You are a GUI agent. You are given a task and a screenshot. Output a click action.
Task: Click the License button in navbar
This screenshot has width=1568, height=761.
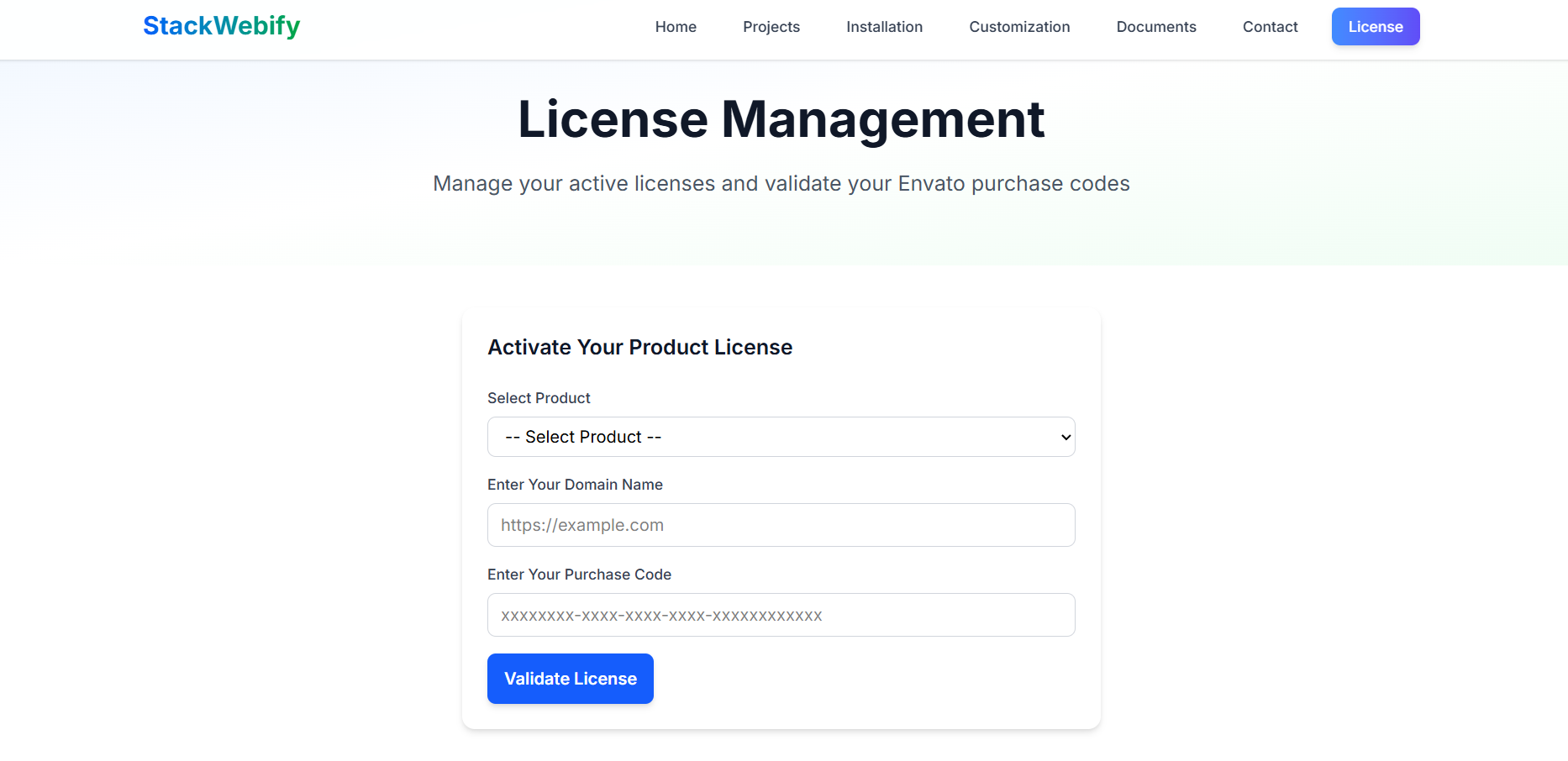(x=1375, y=27)
